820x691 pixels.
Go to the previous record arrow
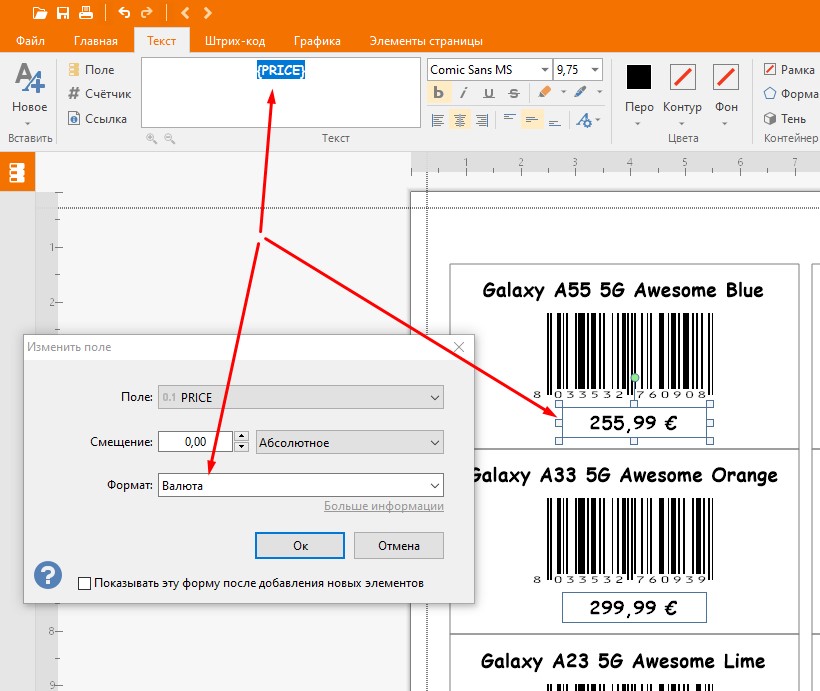(x=185, y=13)
